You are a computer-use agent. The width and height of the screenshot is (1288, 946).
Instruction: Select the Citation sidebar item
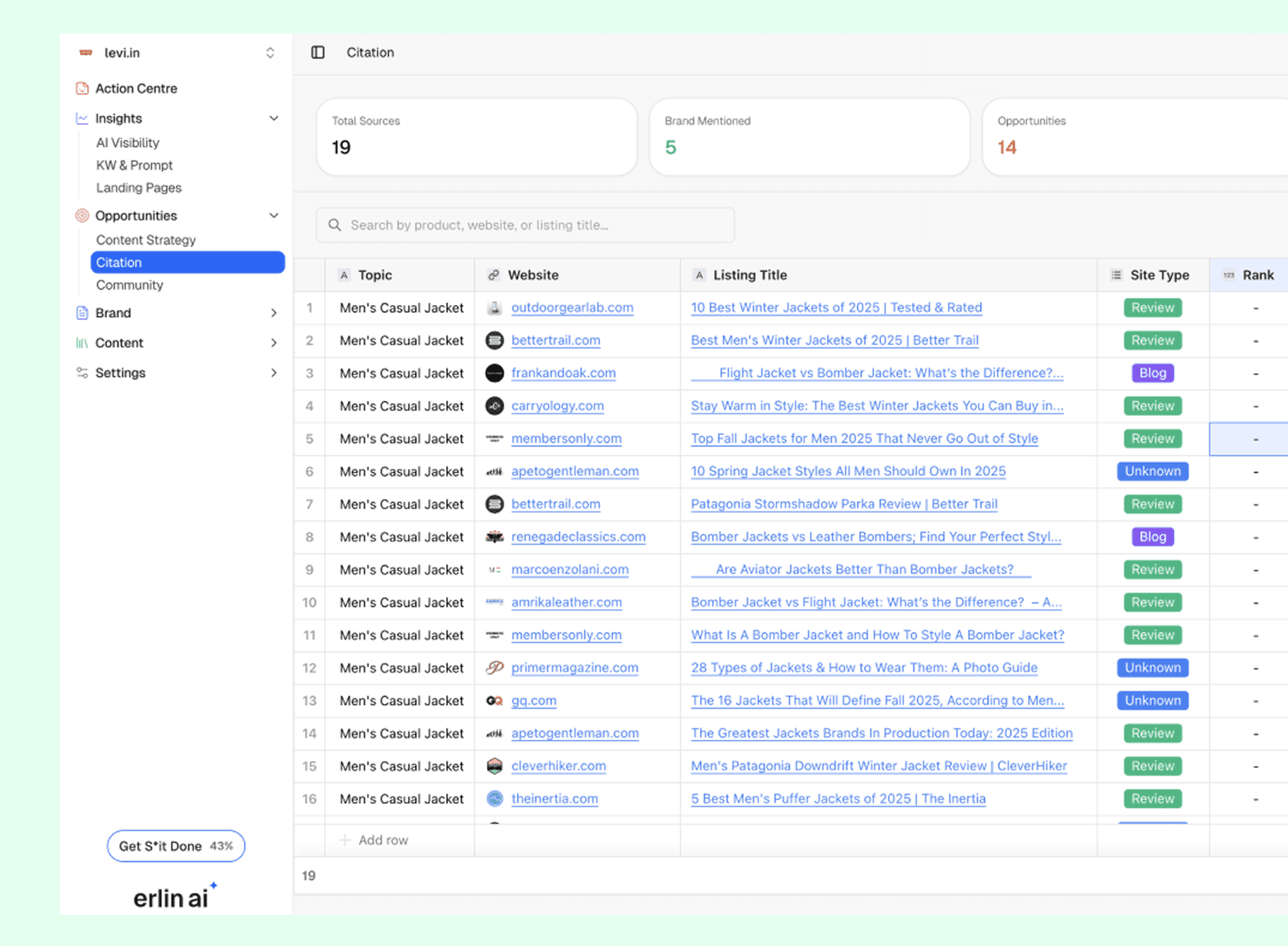[x=188, y=263]
